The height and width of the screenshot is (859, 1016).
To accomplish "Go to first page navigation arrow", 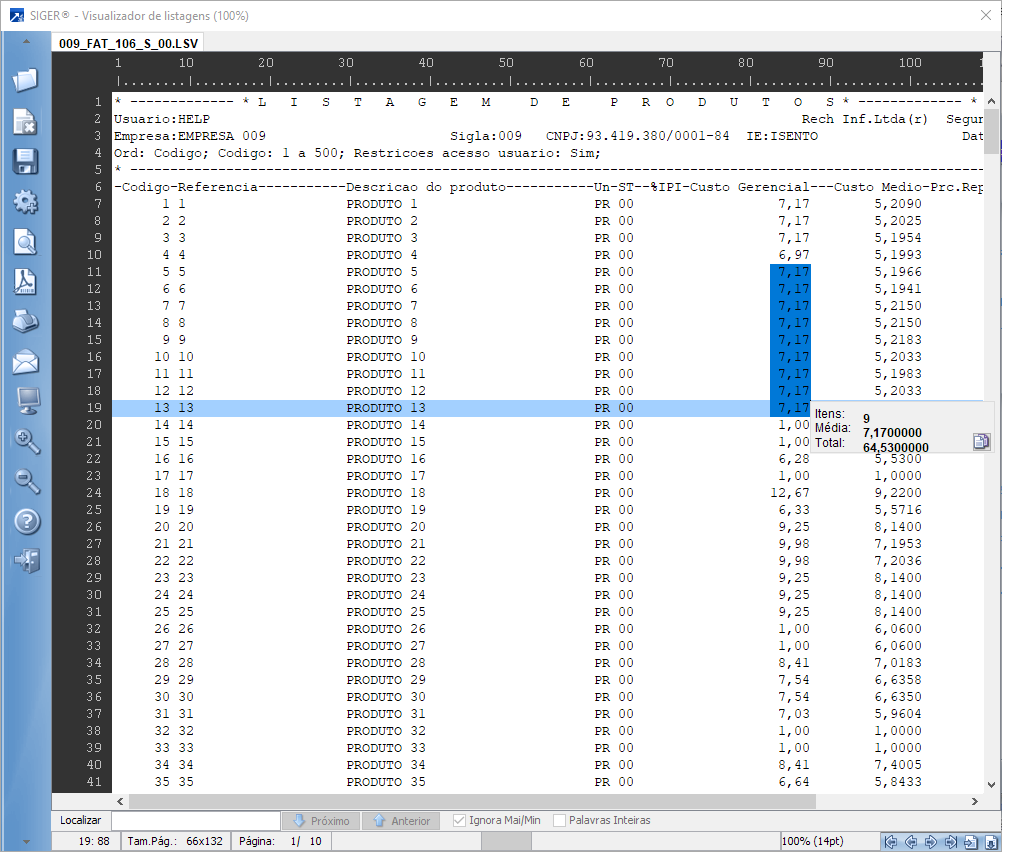I will [x=890, y=842].
